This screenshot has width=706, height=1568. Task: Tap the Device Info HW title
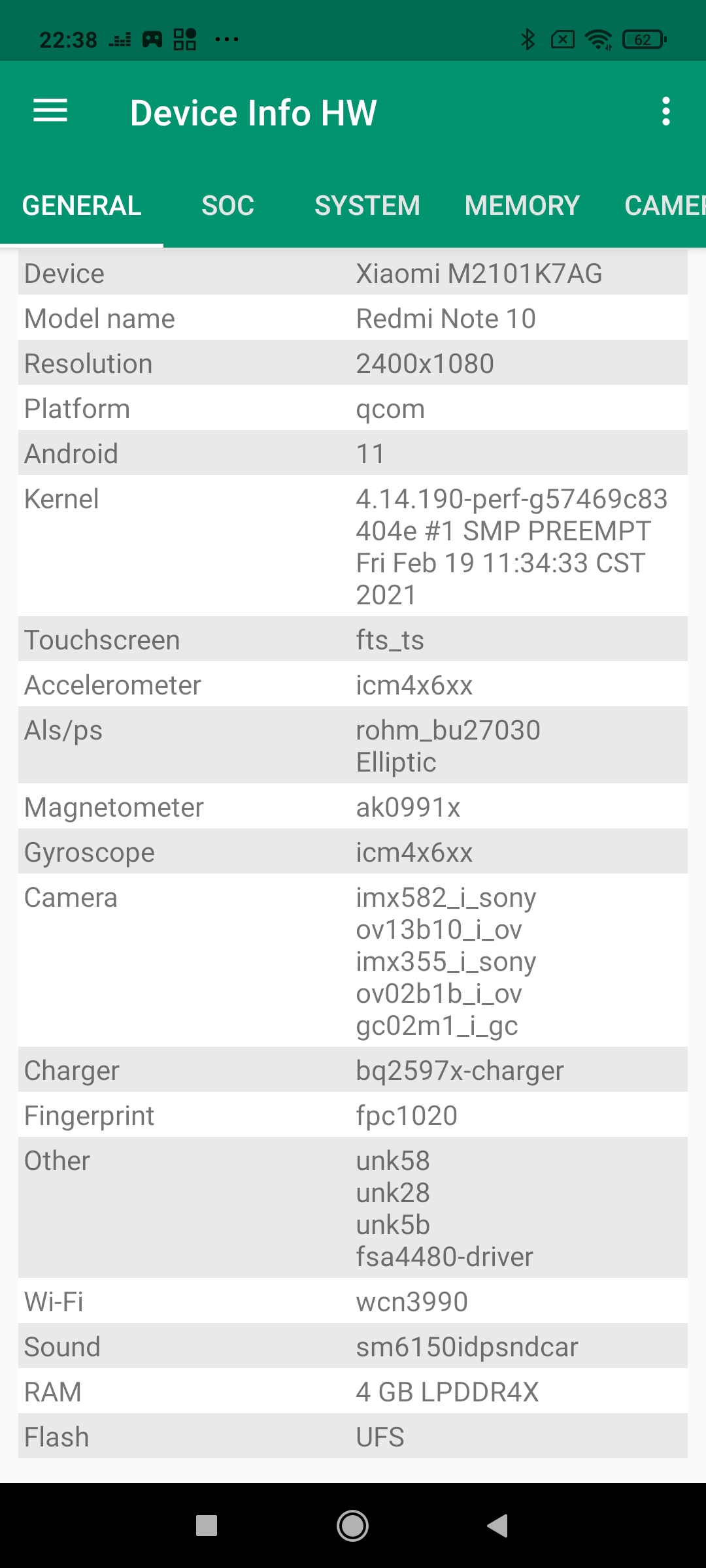tap(254, 112)
